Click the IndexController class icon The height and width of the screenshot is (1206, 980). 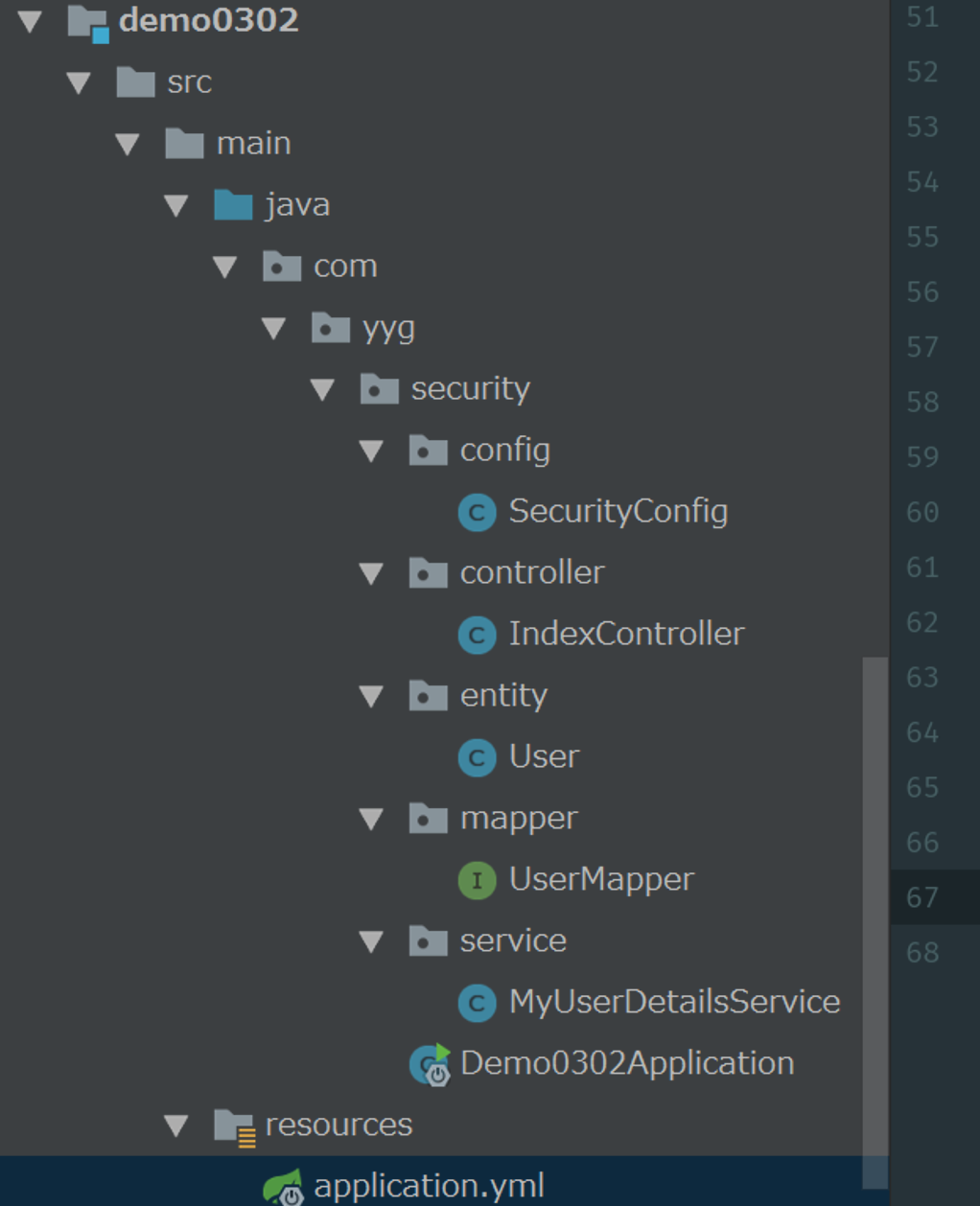click(x=477, y=635)
